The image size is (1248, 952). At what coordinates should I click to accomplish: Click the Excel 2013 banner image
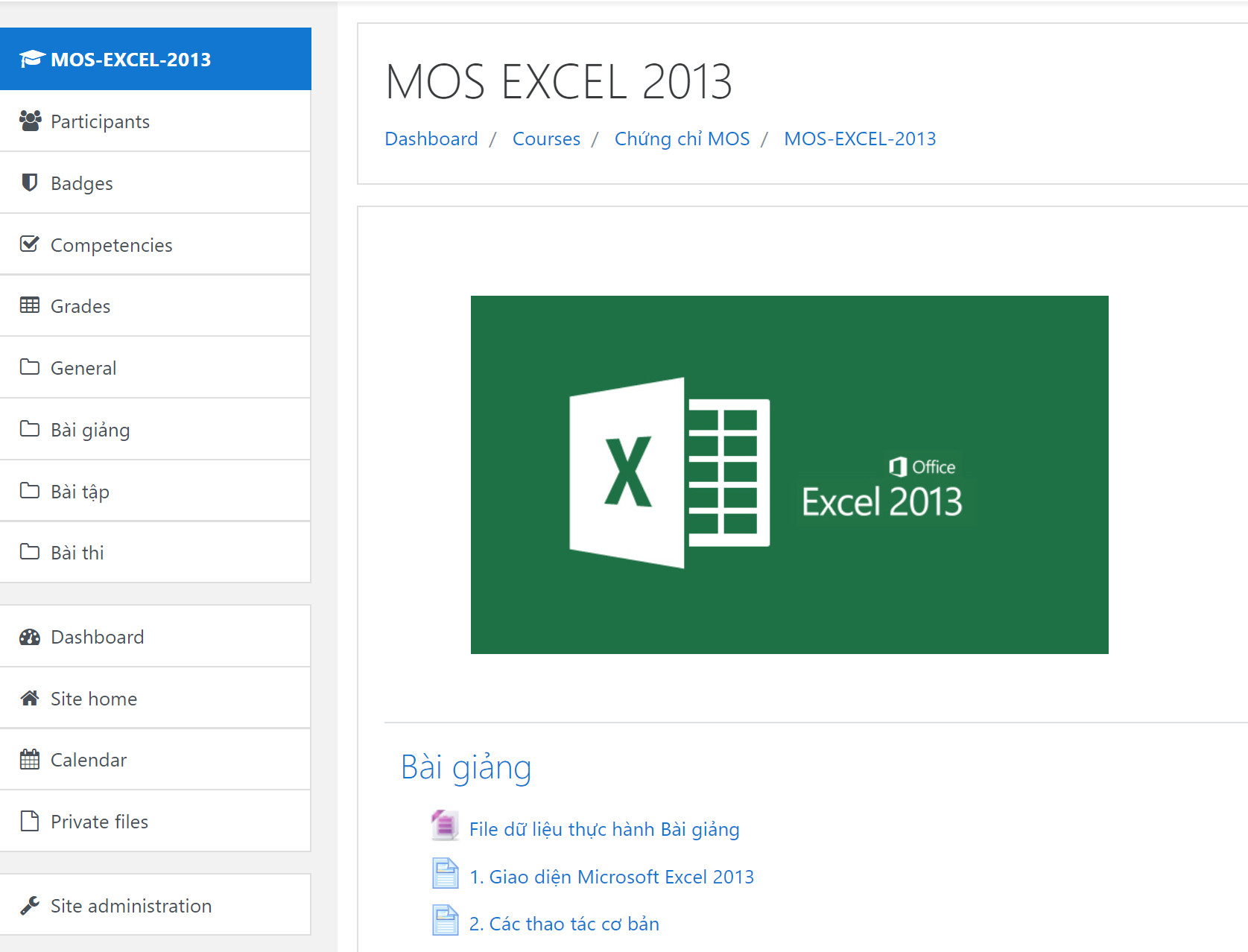pyautogui.click(x=790, y=475)
